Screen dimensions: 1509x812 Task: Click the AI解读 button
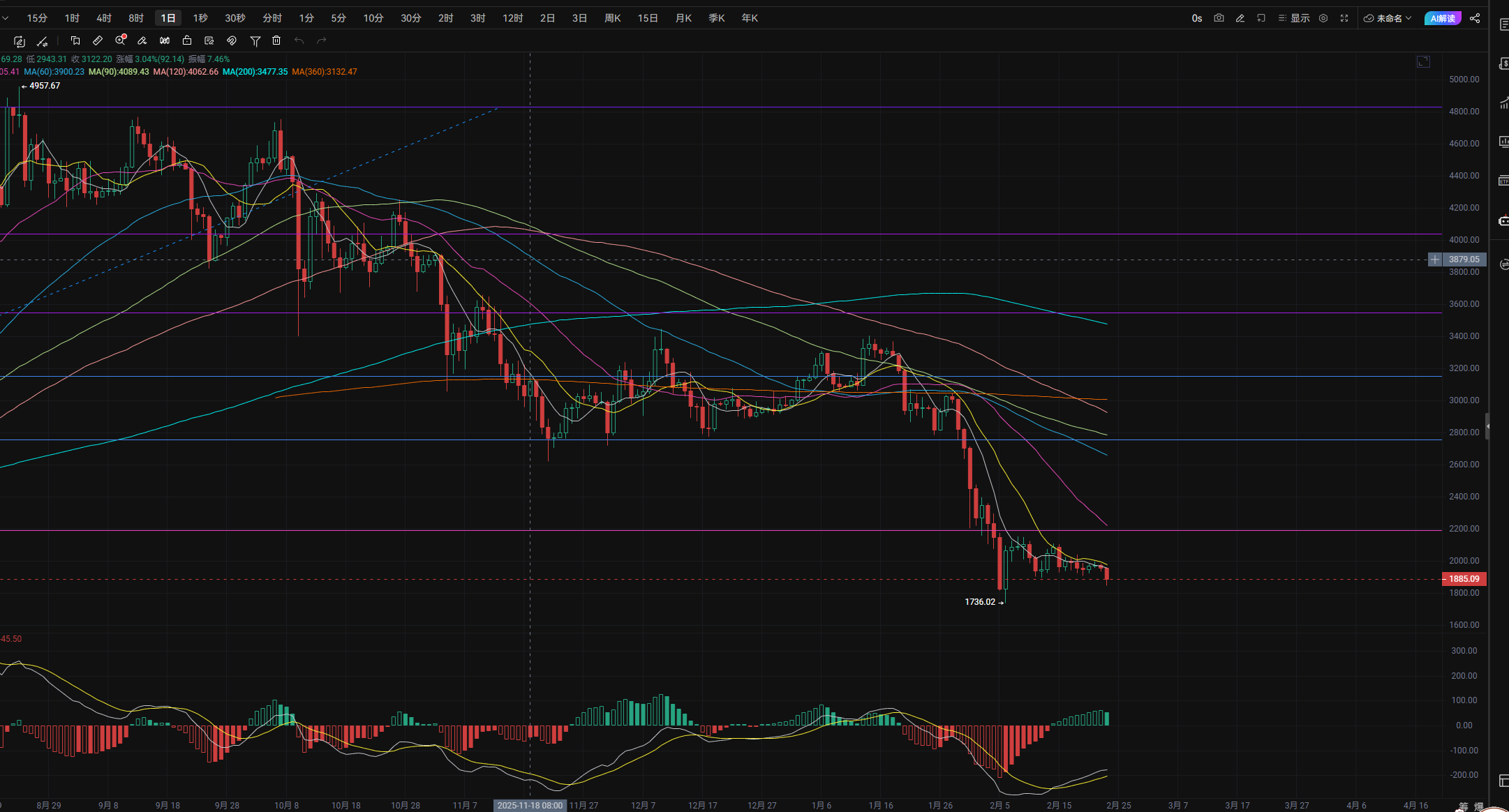(x=1442, y=18)
